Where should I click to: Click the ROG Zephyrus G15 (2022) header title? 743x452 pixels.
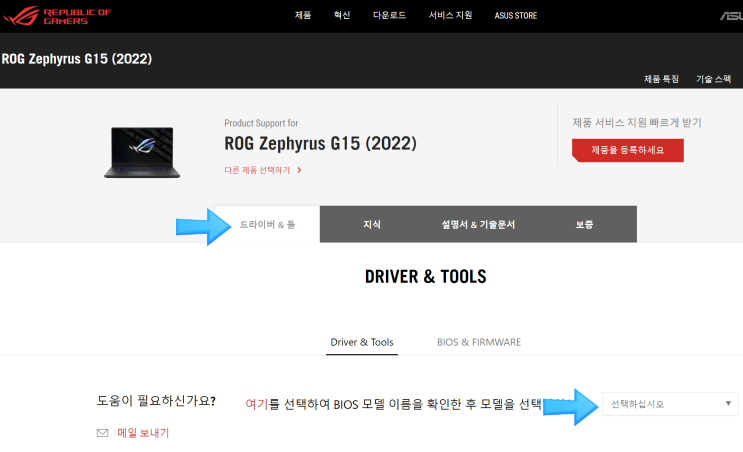[x=76, y=59]
